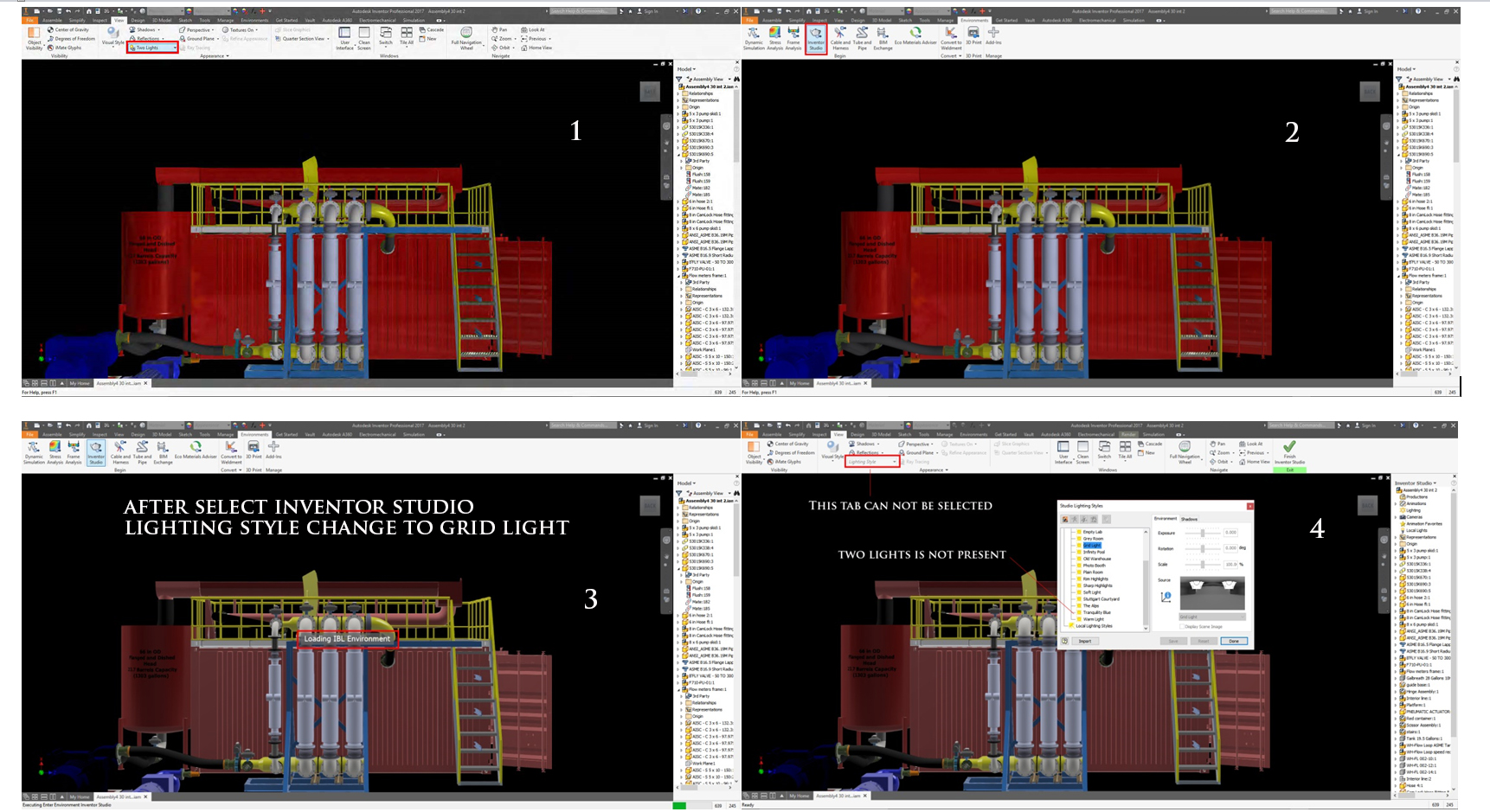Click 3D Print icon in screenshot 2 ribbon
Screen dimensions: 1490x812
(973, 36)
